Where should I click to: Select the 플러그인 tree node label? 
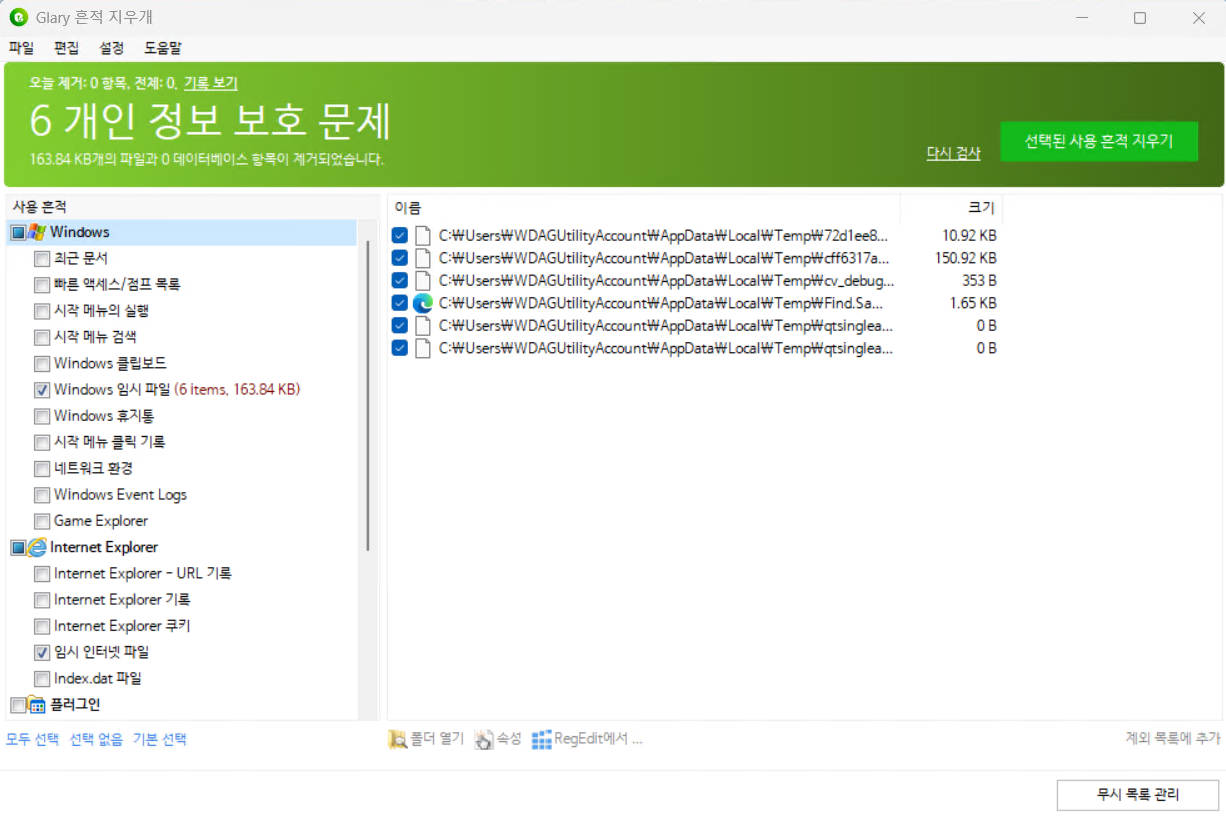tap(75, 705)
